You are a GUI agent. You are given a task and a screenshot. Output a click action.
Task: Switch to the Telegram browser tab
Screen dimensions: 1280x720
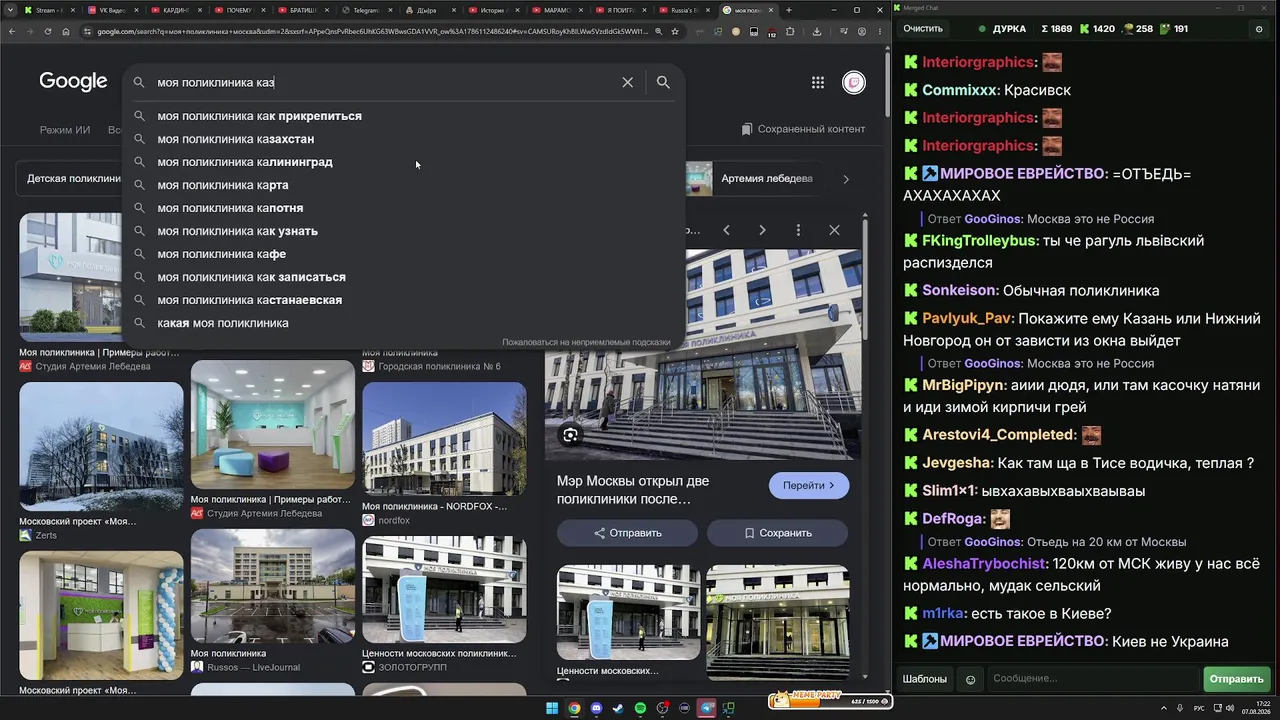coord(365,10)
